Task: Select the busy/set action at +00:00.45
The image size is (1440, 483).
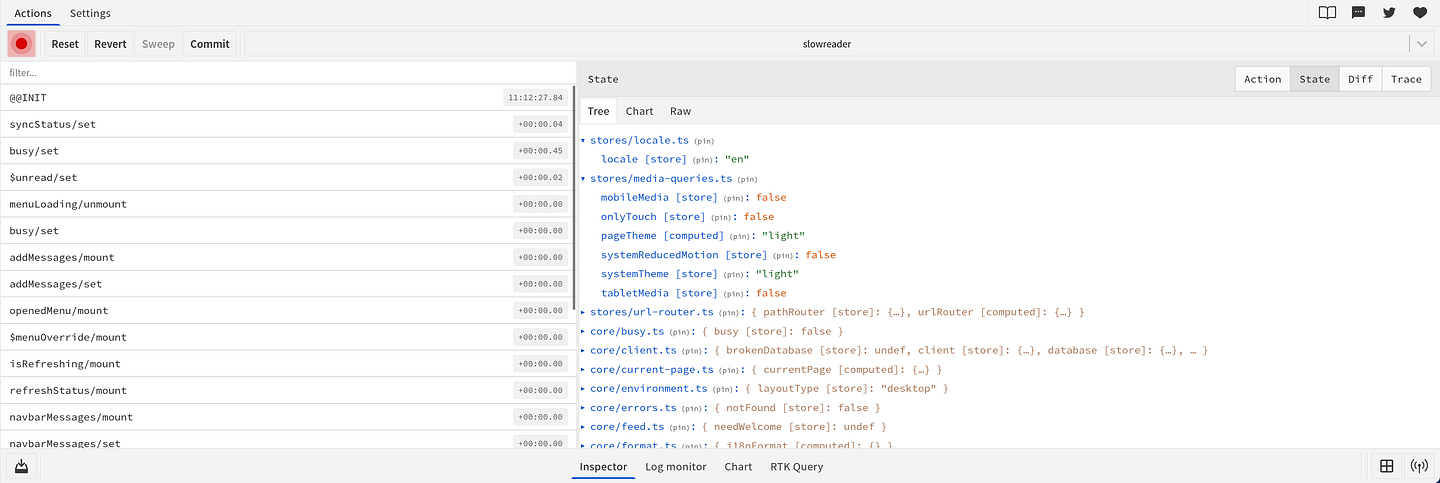Action: 286,151
